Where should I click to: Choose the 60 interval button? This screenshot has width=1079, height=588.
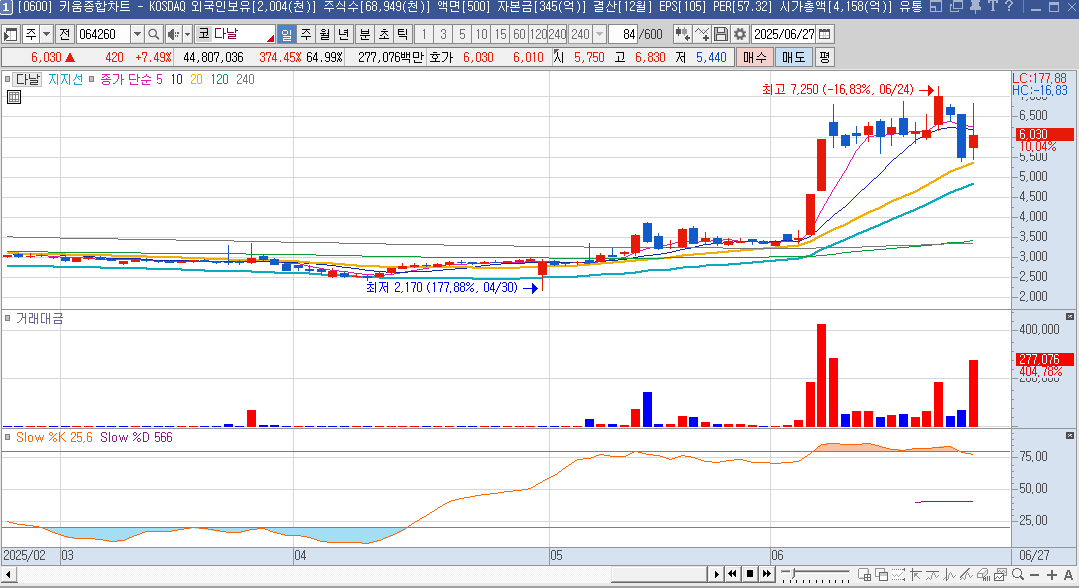coord(520,34)
